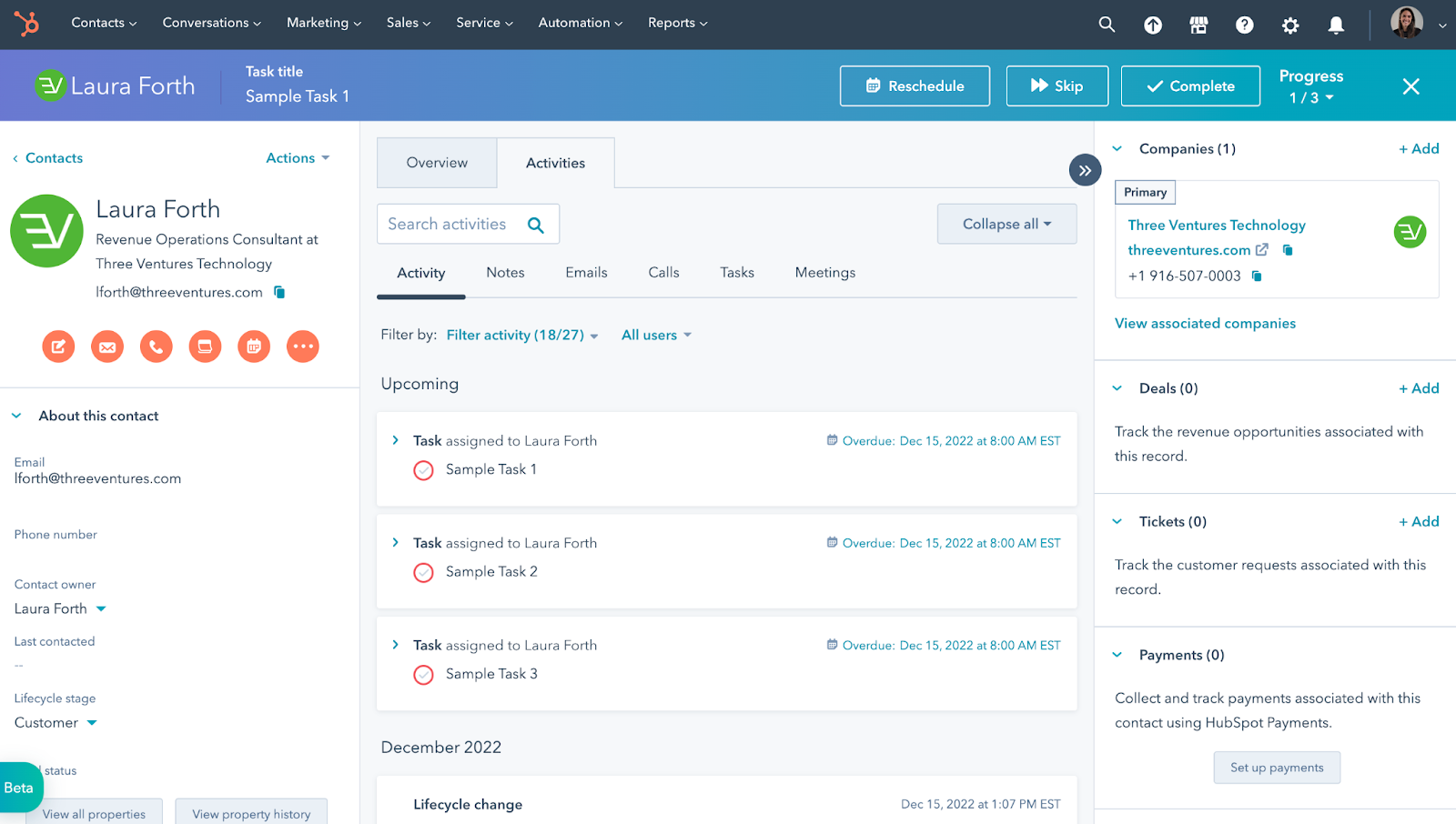Open the marketplace icon in top bar
Image resolution: width=1456 pixels, height=824 pixels.
(x=1198, y=25)
